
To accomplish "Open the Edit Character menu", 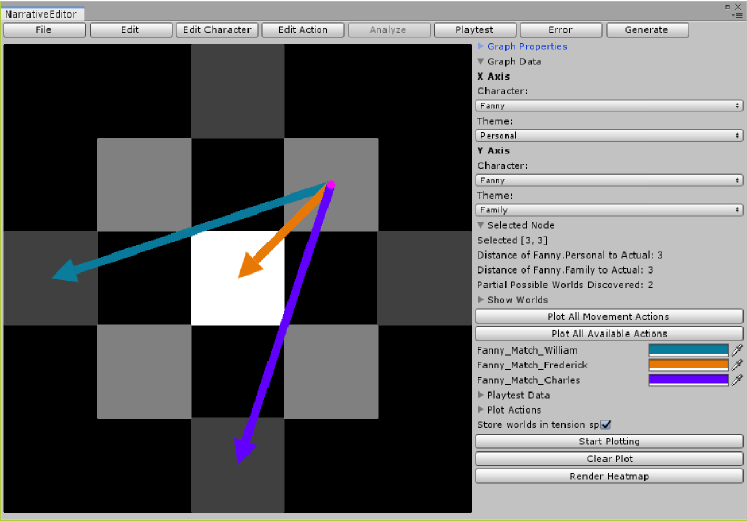I will tap(217, 30).
